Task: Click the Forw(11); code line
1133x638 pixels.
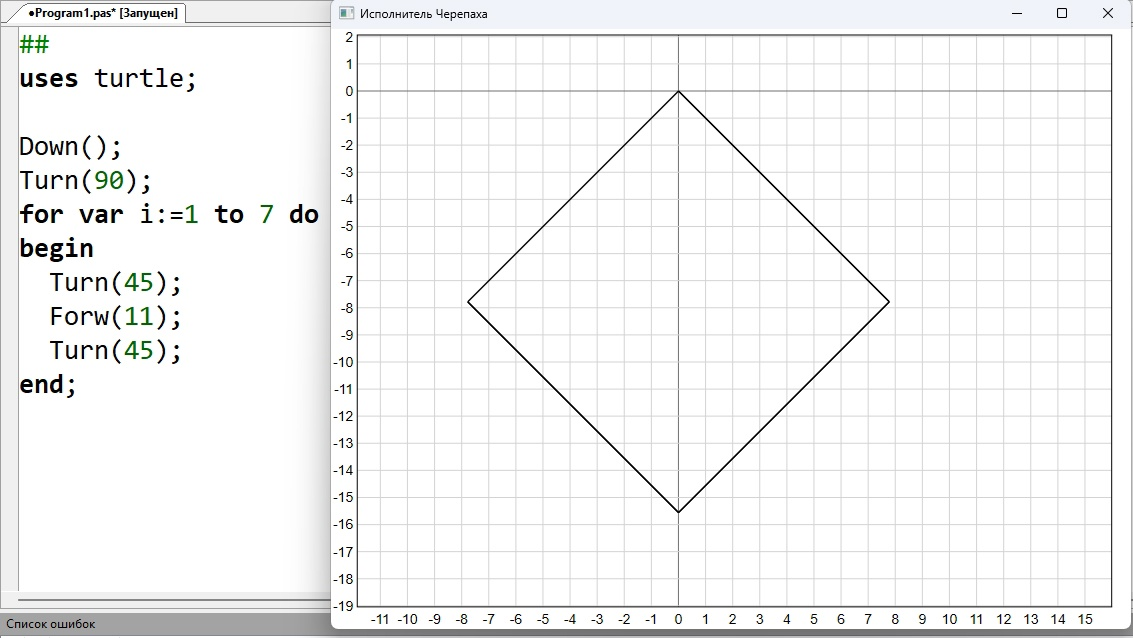Action: tap(115, 316)
